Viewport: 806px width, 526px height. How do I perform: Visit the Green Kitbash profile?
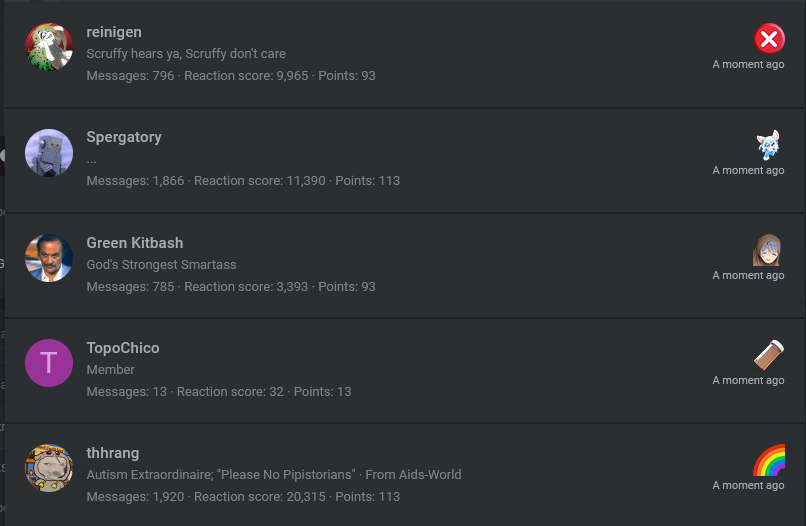(135, 243)
